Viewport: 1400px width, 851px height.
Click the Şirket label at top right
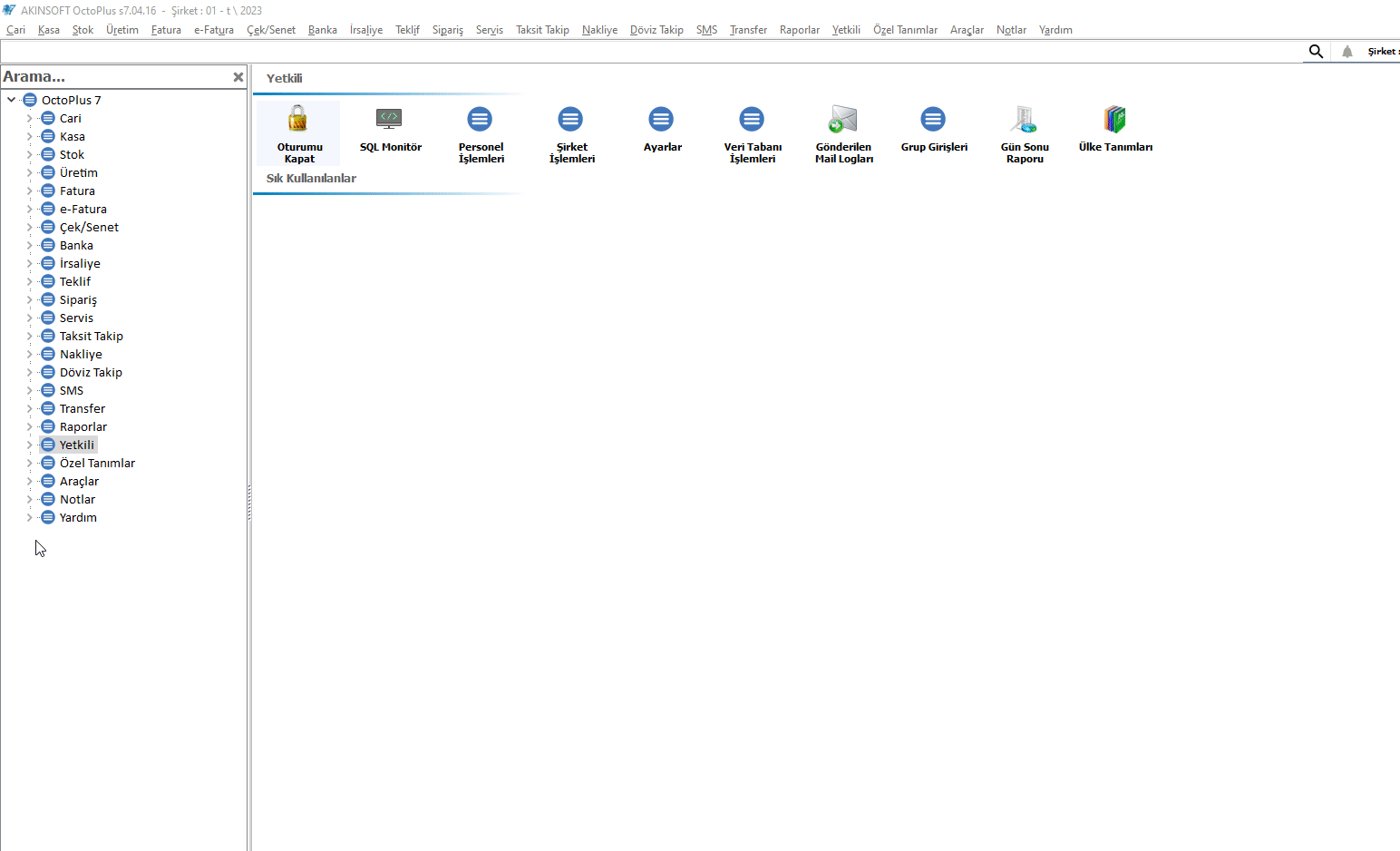(1382, 52)
